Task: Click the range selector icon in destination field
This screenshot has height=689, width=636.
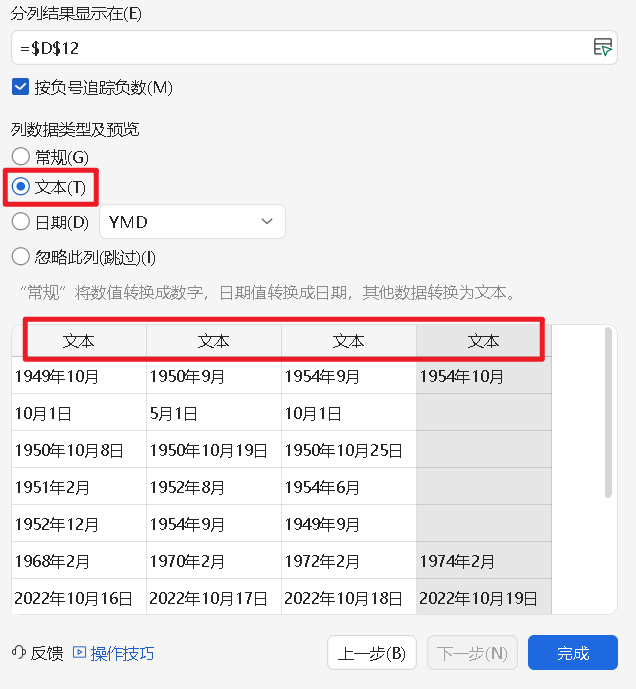Action: pyautogui.click(x=603, y=47)
